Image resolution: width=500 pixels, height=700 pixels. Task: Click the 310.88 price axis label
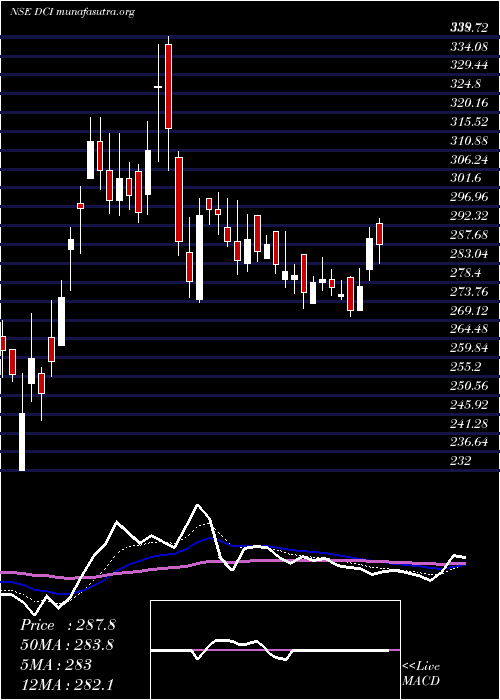tap(469, 141)
